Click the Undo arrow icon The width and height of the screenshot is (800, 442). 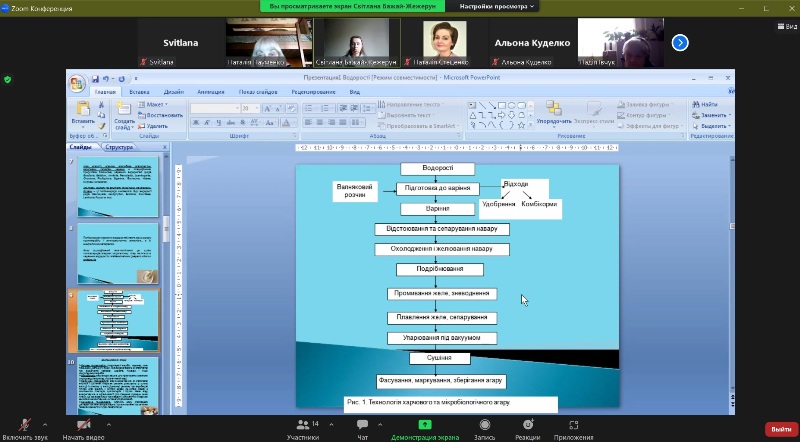click(x=106, y=79)
